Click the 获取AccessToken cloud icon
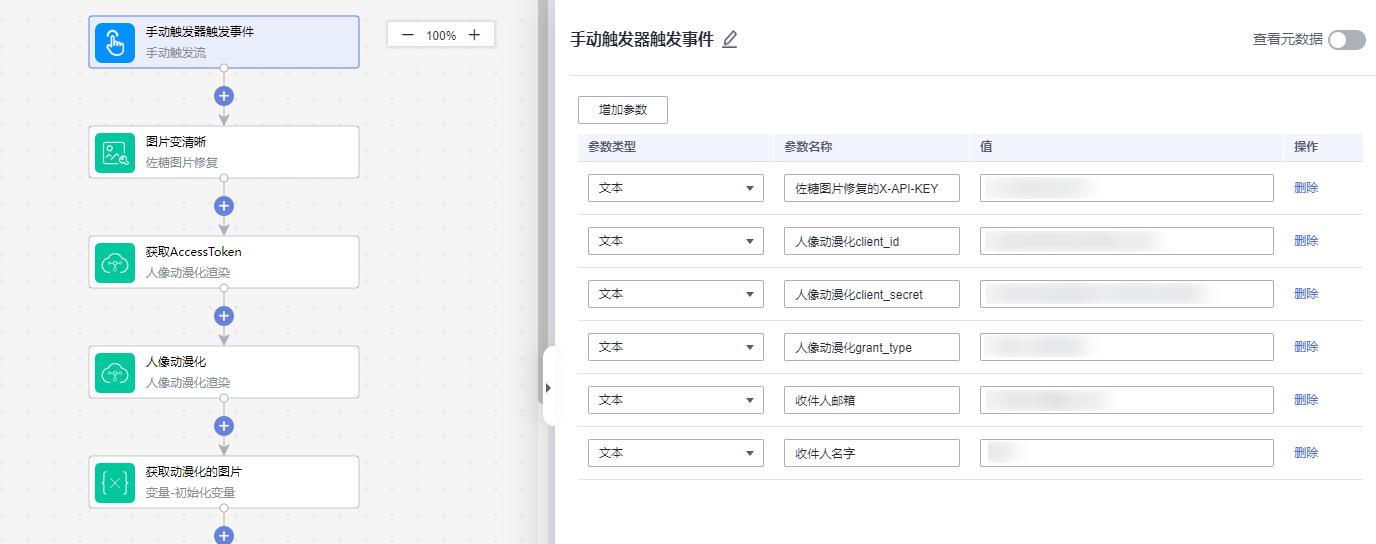Screen dimensions: 1376x544 click(115, 262)
